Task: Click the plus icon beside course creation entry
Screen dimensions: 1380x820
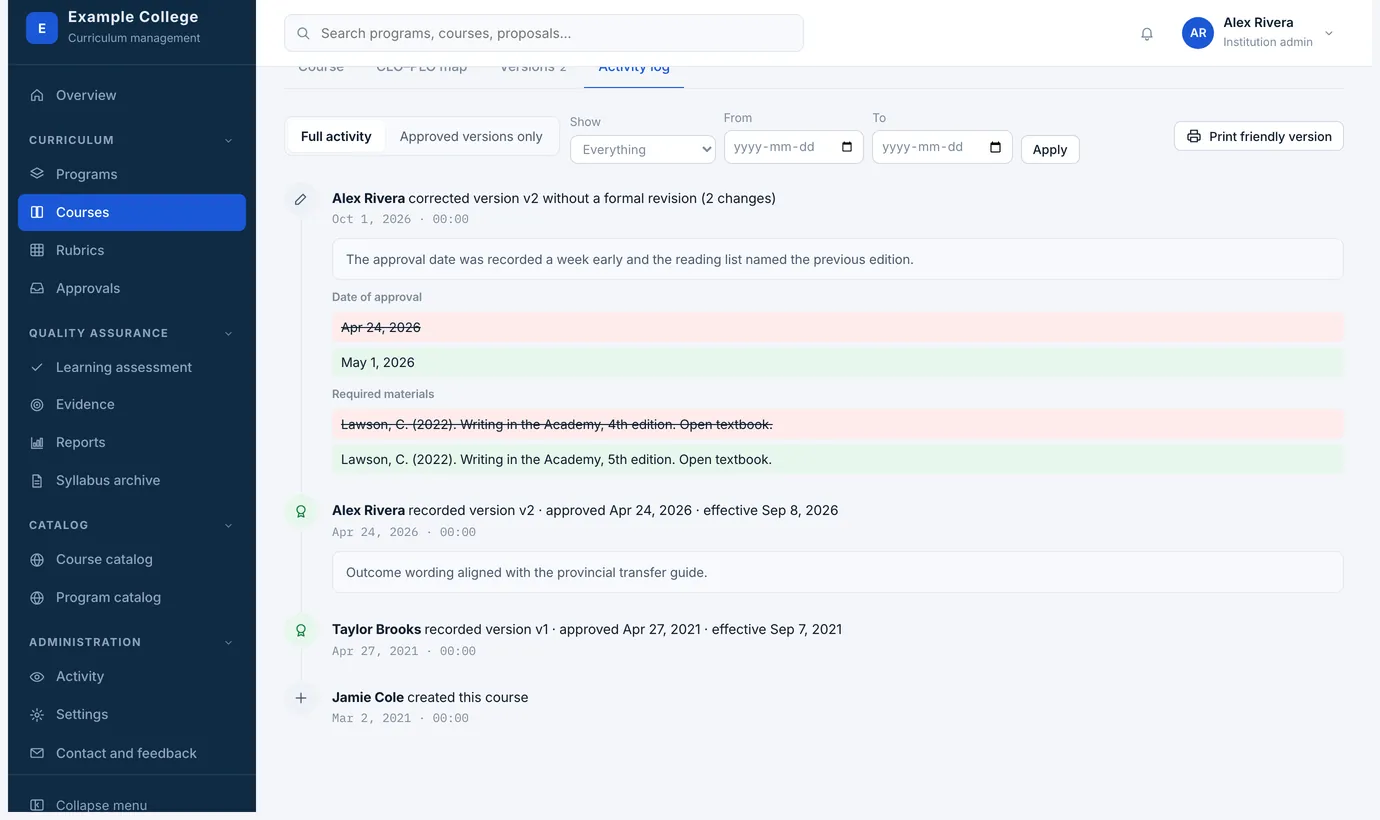Action: click(300, 698)
